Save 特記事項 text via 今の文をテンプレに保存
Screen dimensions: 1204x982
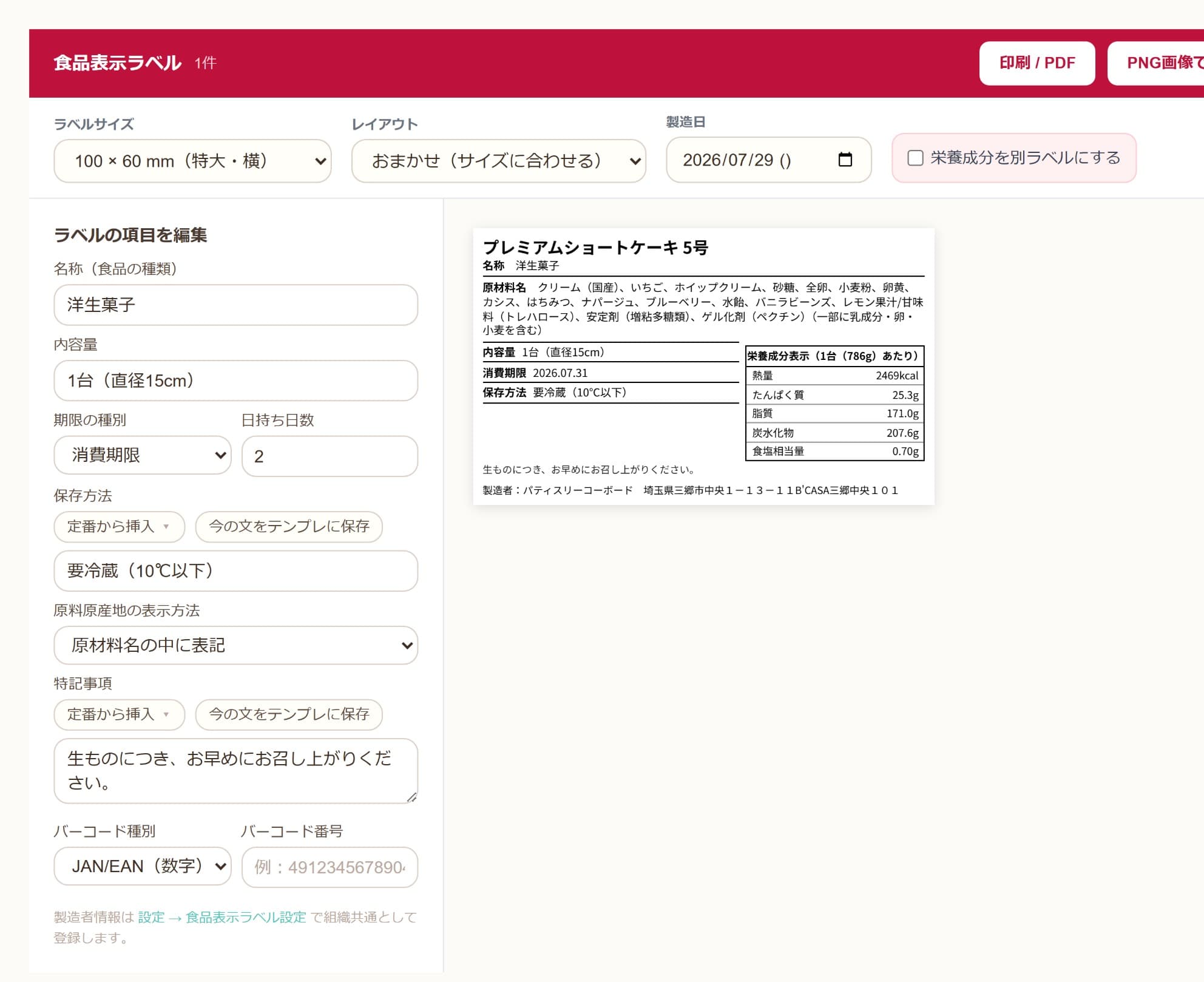pyautogui.click(x=289, y=714)
